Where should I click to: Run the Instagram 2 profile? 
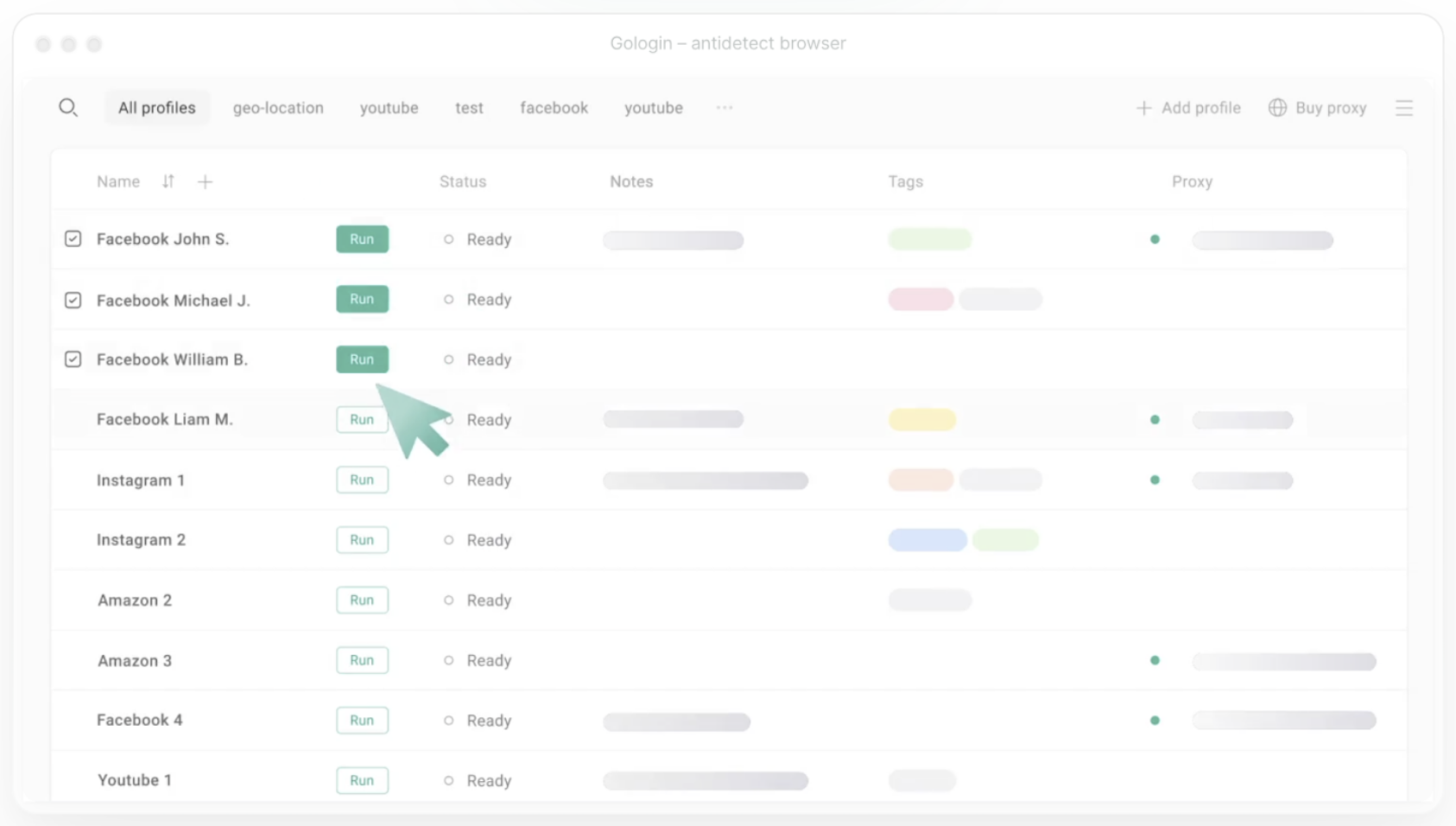(x=362, y=540)
